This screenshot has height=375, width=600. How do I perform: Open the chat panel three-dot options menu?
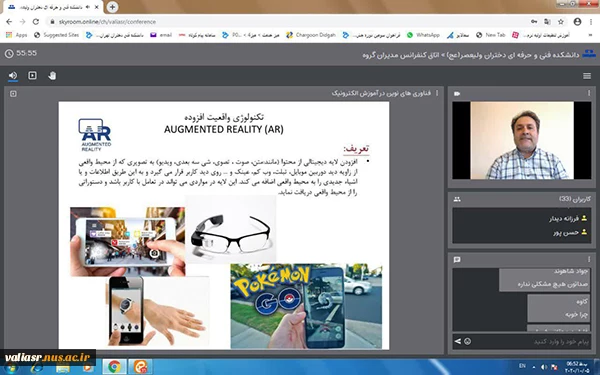pyautogui.click(x=589, y=259)
